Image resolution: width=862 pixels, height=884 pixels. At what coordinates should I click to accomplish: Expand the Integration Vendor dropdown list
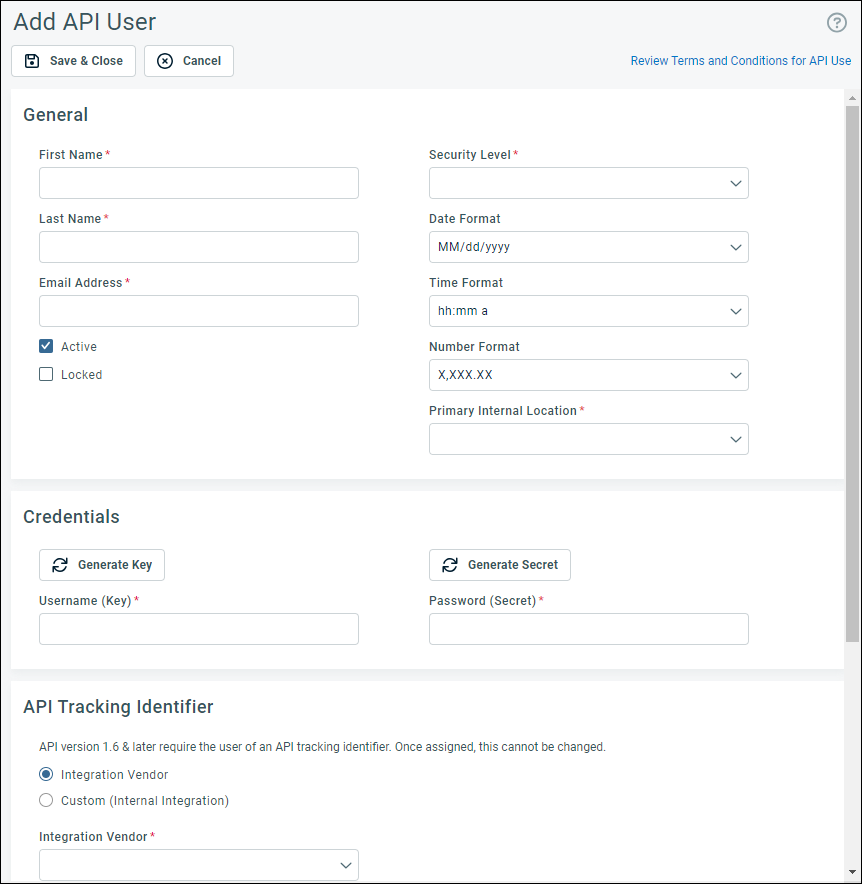pos(198,865)
